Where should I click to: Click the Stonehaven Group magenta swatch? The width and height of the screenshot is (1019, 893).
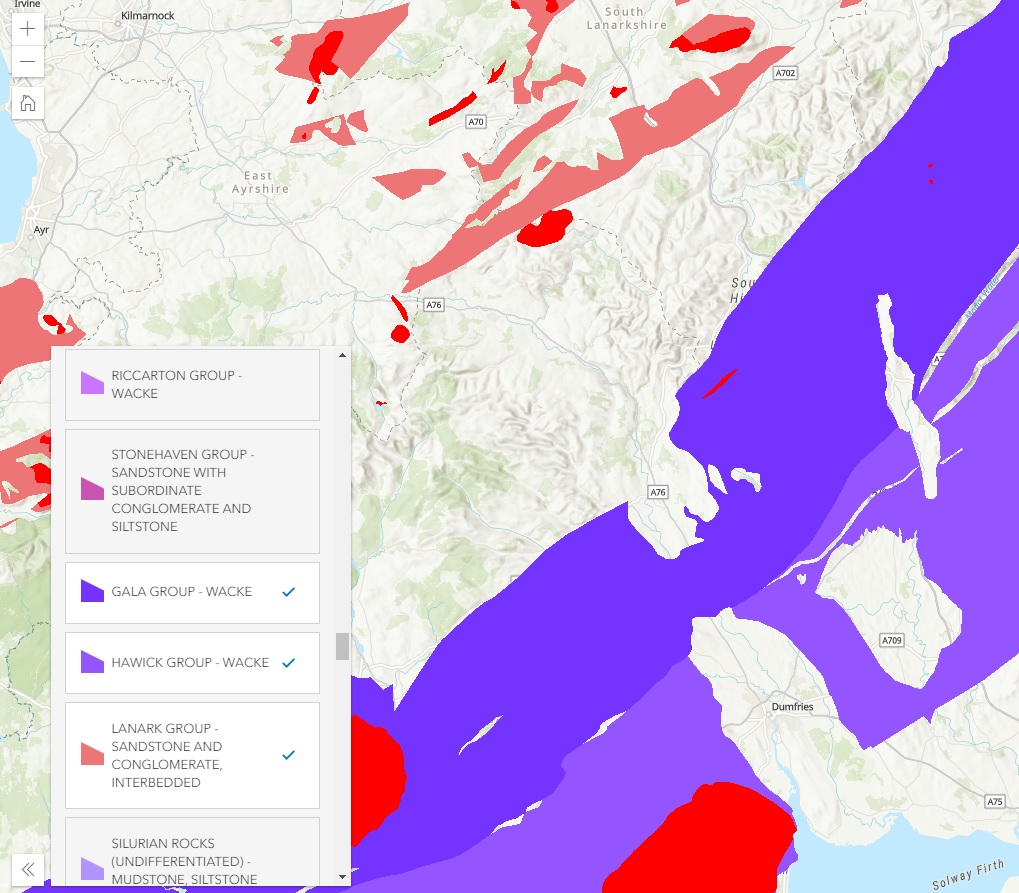(92, 489)
